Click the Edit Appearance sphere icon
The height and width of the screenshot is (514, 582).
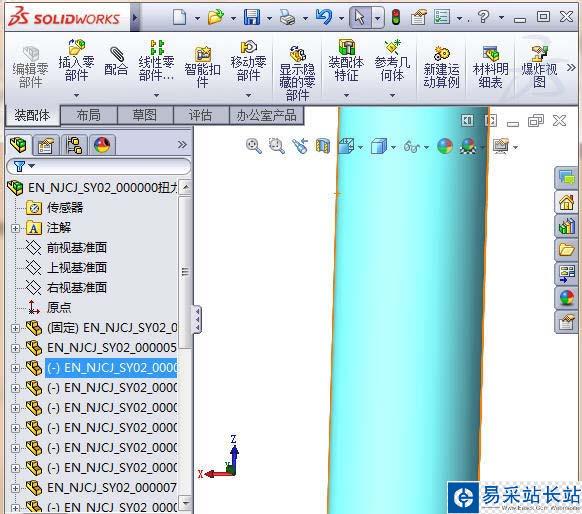(445, 146)
